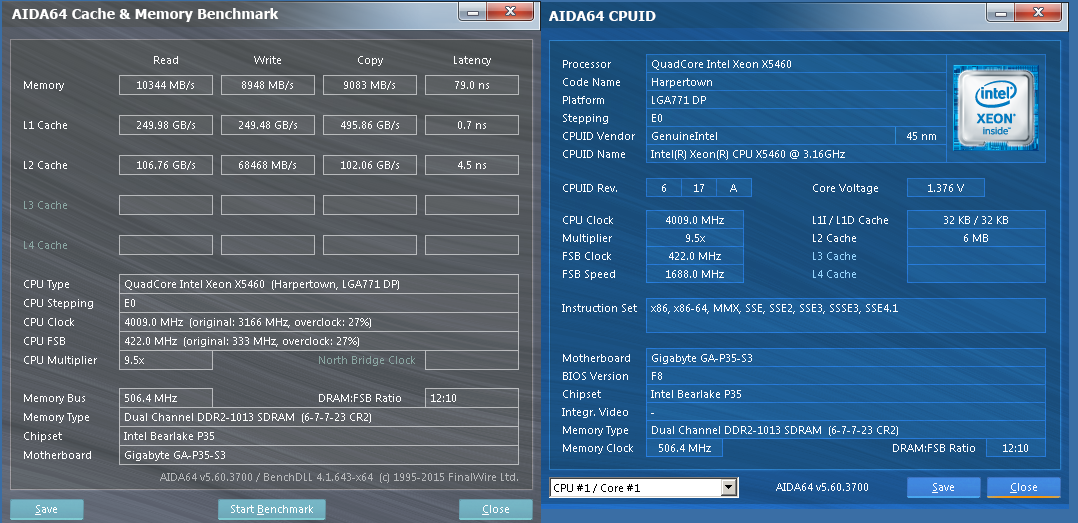The image size is (1078, 523).
Task: Click CPUID Rev. stepping value A
Action: click(x=734, y=188)
